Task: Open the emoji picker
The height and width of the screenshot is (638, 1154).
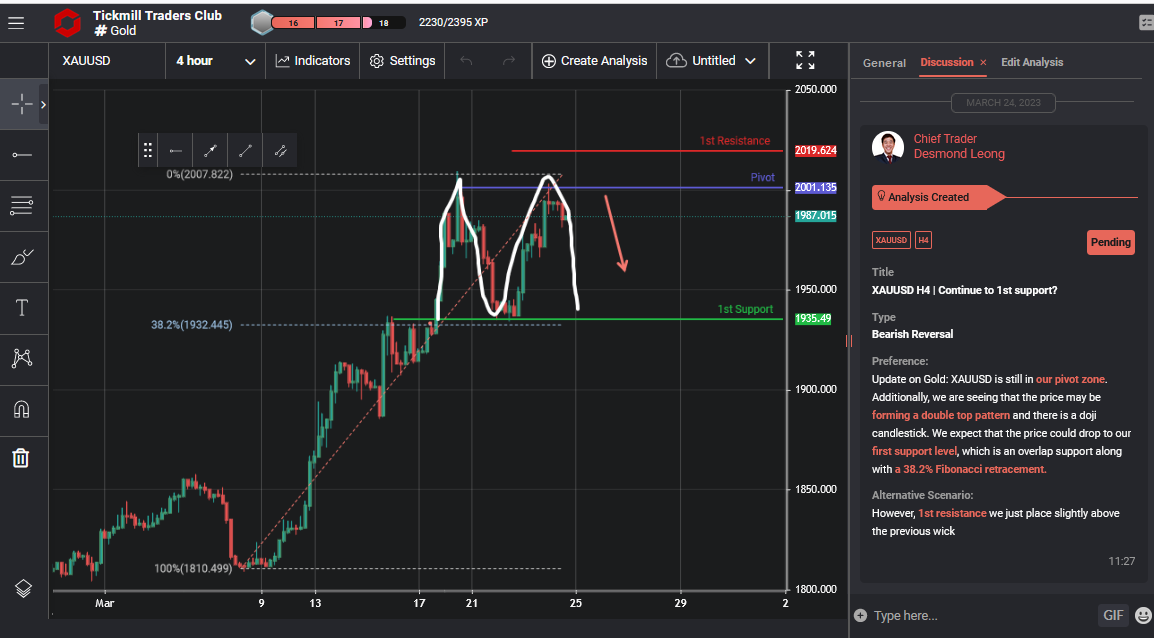Action: click(1143, 615)
